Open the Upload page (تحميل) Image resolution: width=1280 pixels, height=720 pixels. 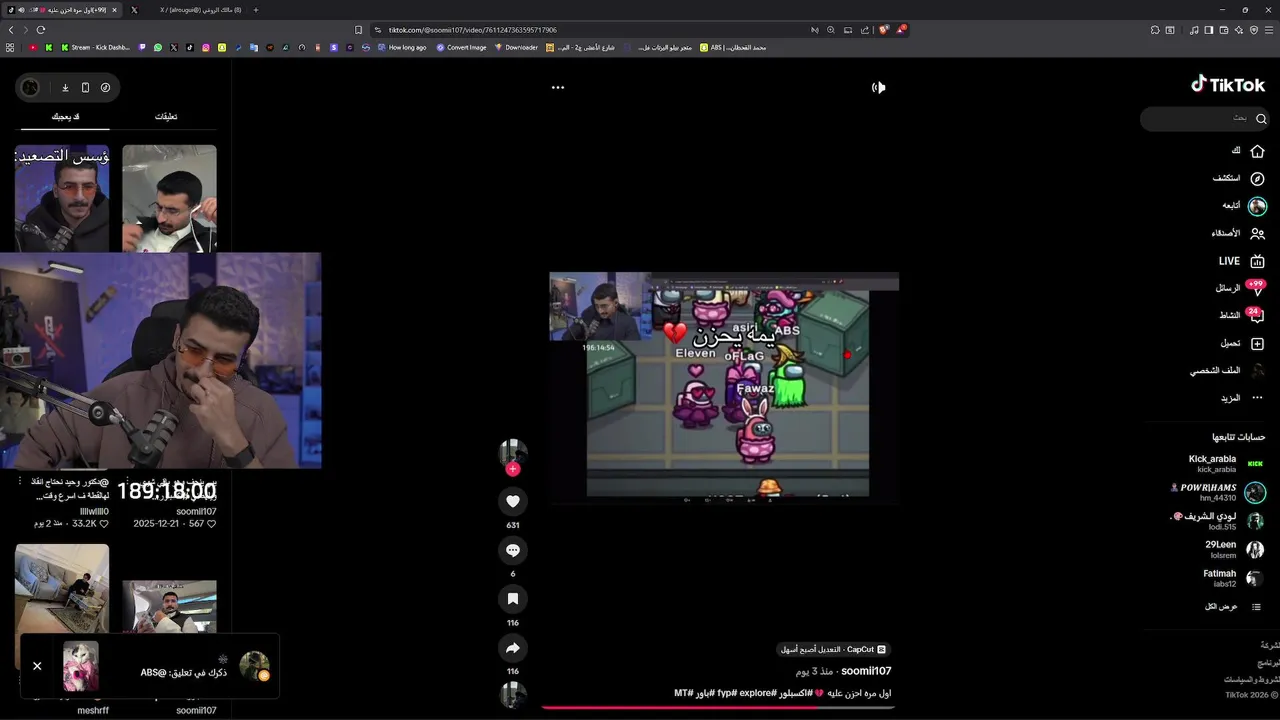[x=1242, y=343]
